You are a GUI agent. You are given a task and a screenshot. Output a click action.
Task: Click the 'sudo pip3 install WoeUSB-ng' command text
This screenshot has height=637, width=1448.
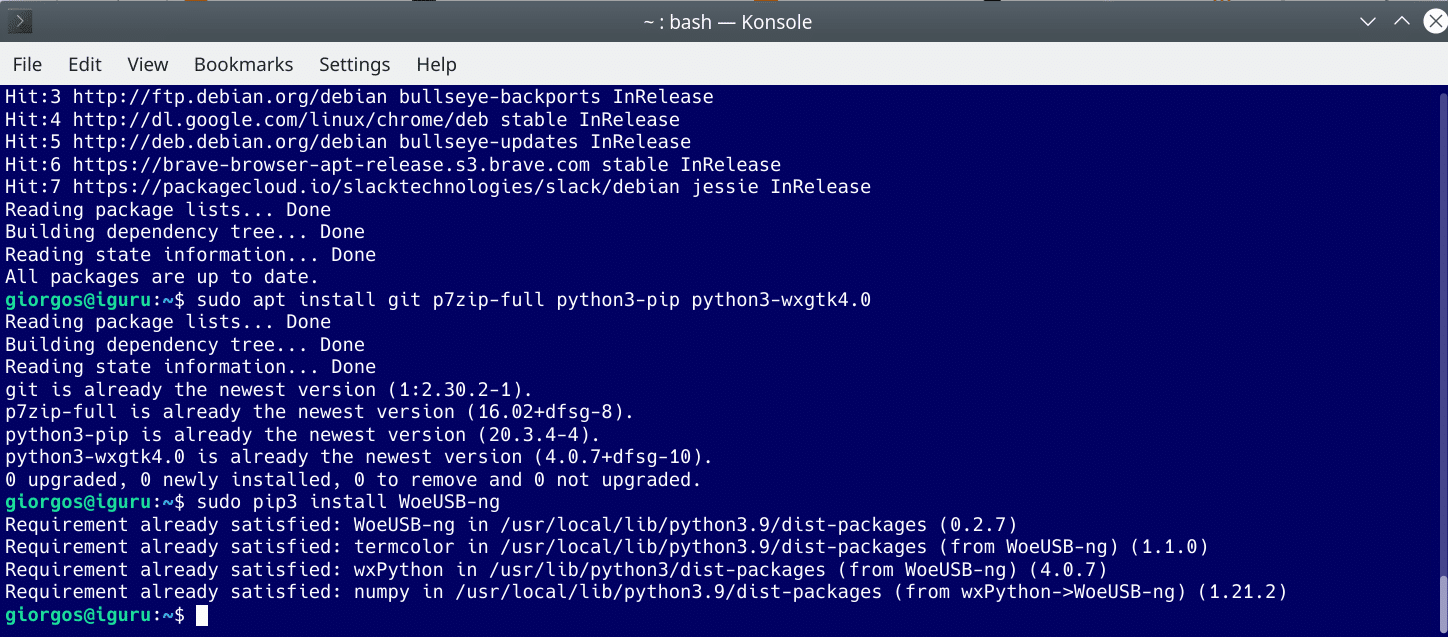[x=348, y=502]
